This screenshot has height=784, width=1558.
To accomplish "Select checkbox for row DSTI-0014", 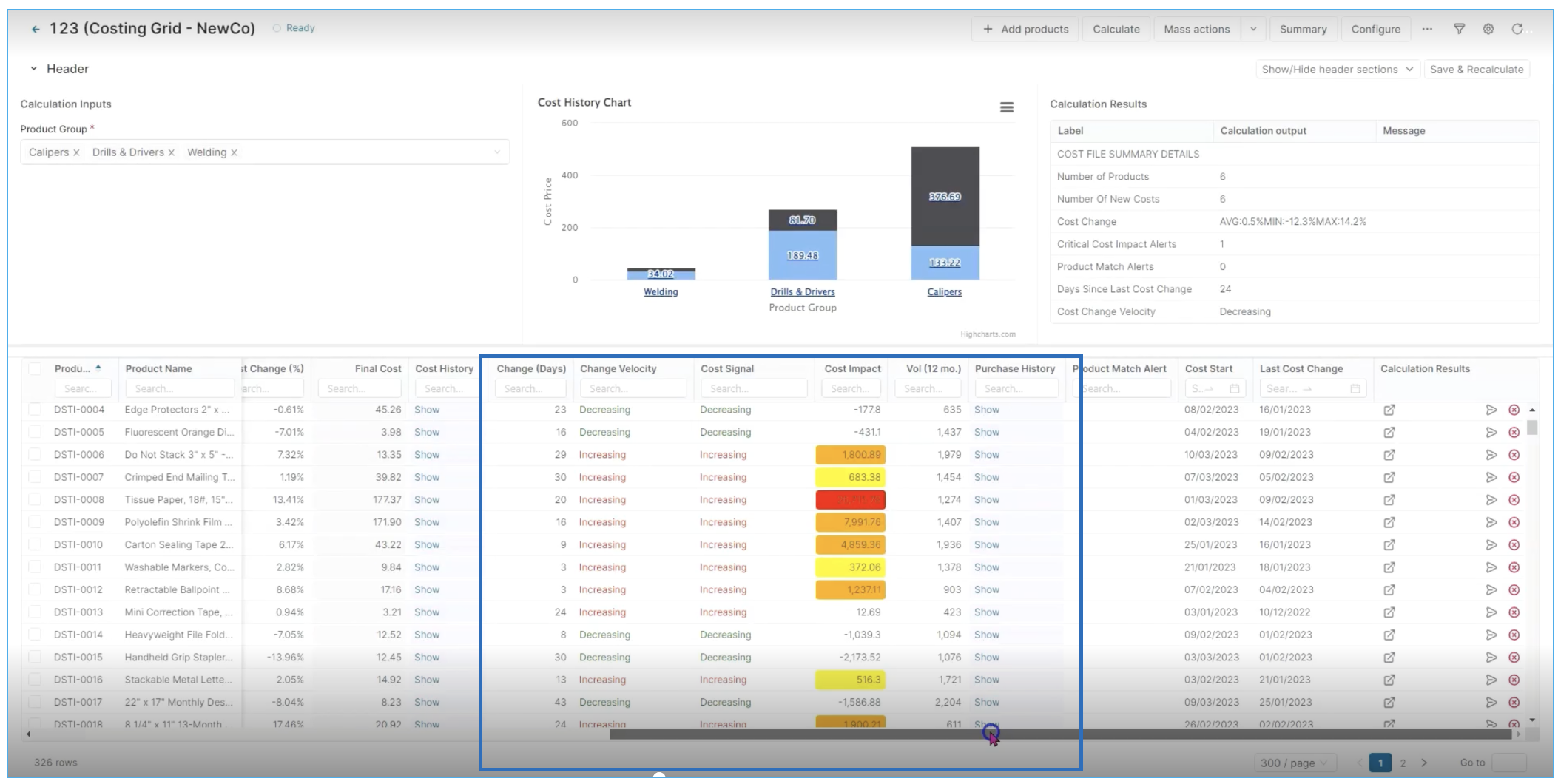I will pos(35,635).
